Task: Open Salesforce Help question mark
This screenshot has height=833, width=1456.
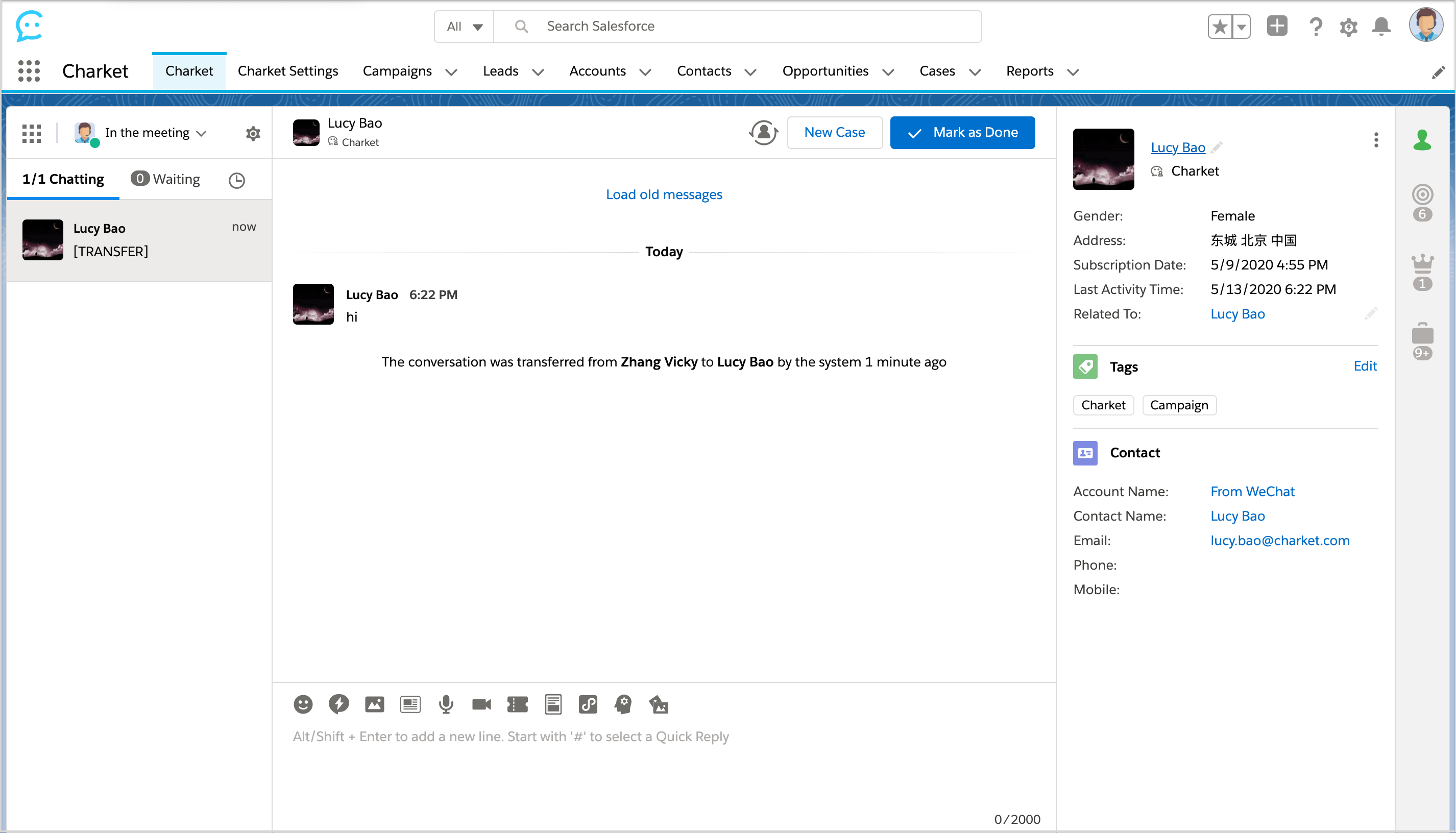Action: point(1315,27)
